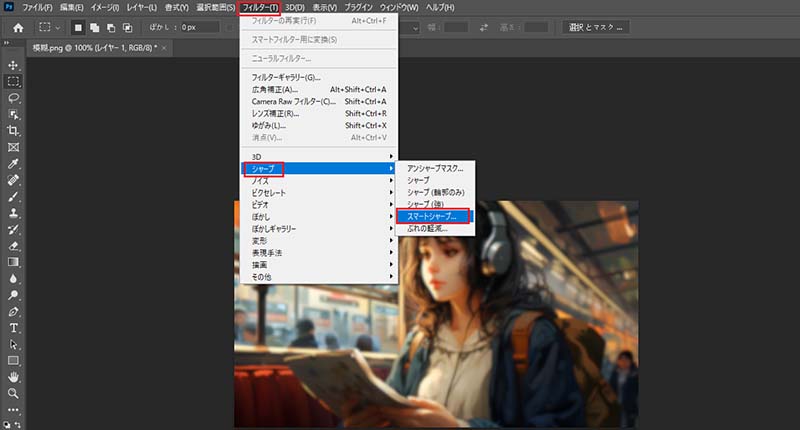Open the 編集(E) menu
Viewport: 800px width, 430px height.
point(71,8)
